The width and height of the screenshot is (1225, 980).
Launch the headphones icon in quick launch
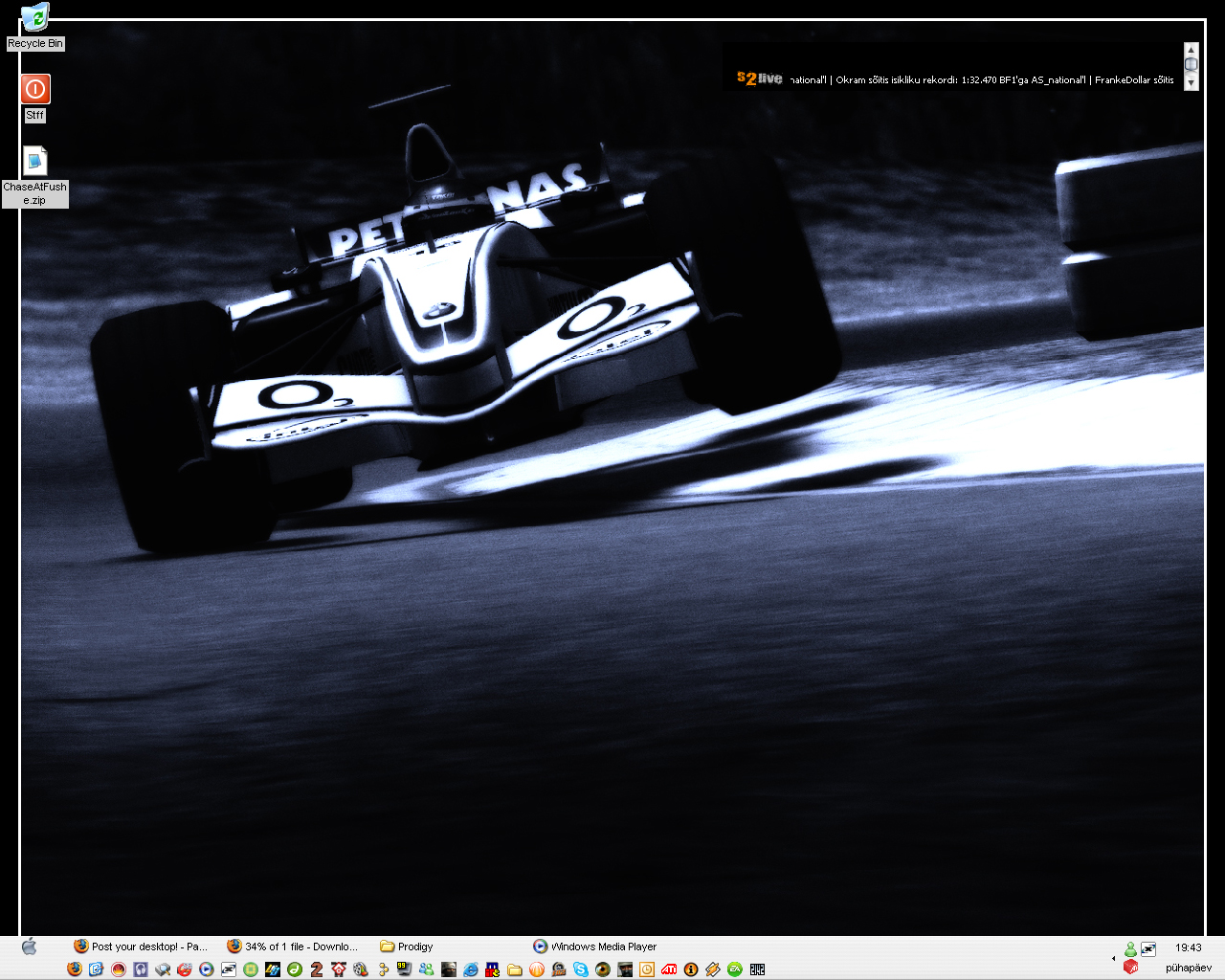pyautogui.click(x=141, y=969)
